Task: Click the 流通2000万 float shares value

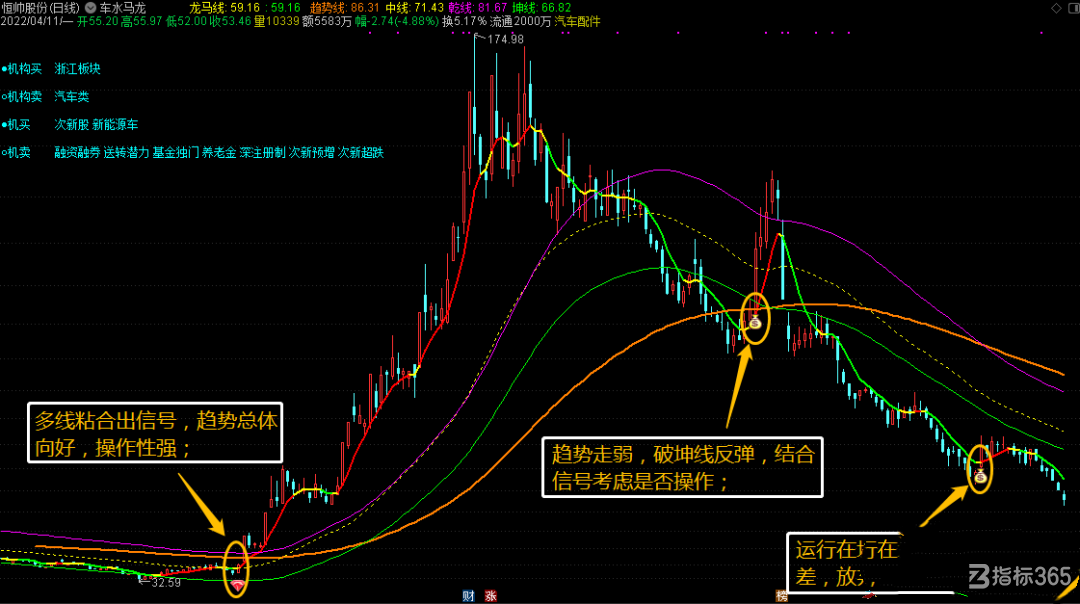Action: pos(520,21)
